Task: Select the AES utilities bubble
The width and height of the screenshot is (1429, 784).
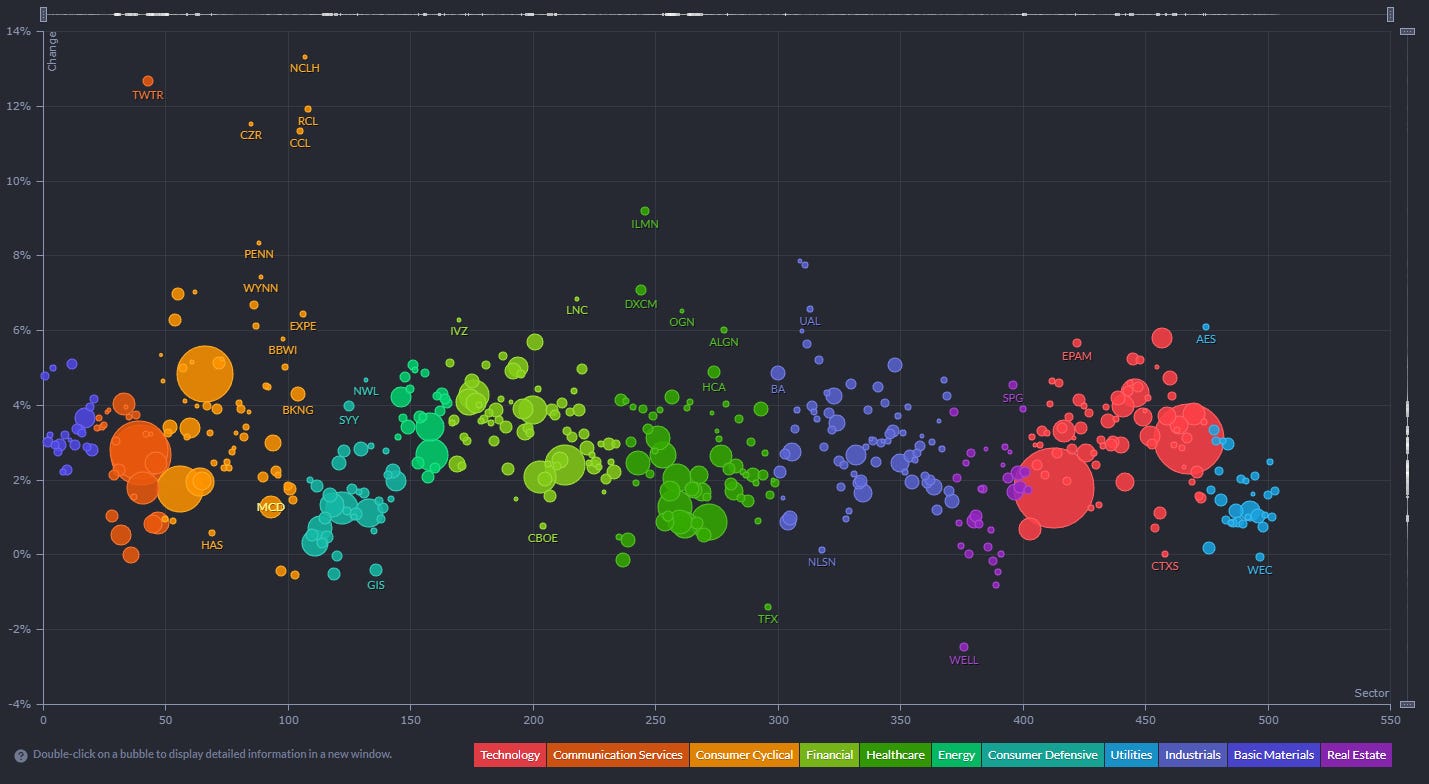Action: tap(1206, 327)
